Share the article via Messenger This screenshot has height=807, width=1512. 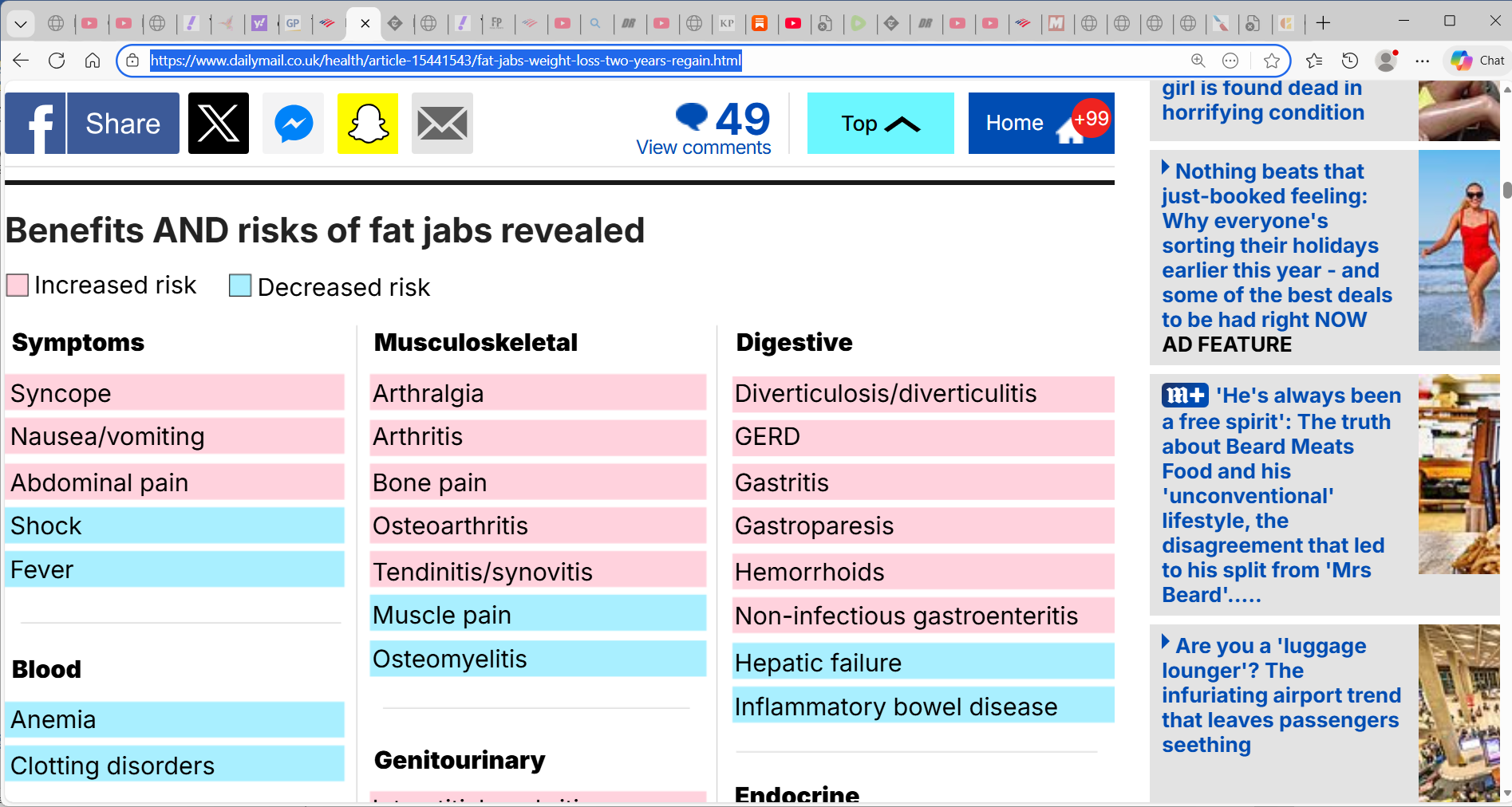(x=293, y=123)
